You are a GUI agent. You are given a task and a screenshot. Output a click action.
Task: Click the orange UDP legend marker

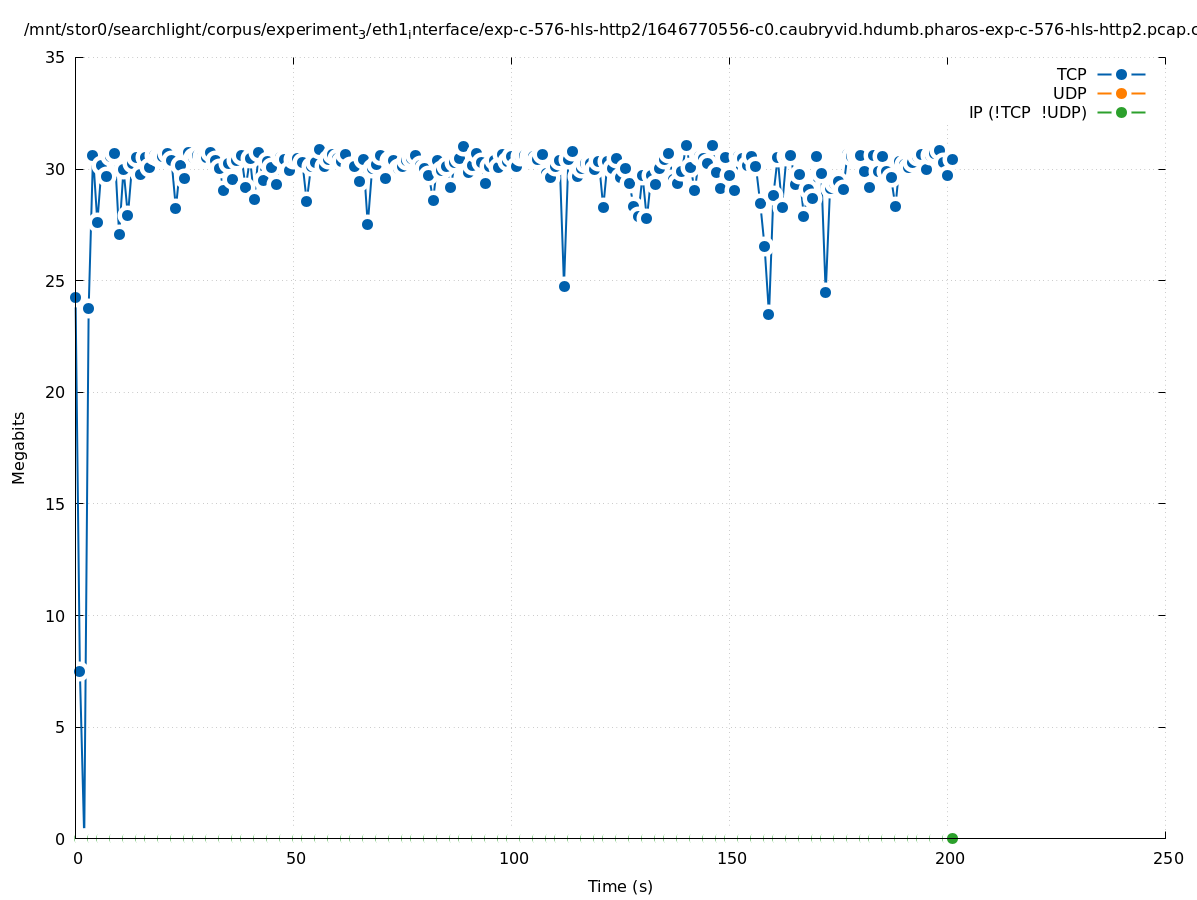(x=1121, y=93)
